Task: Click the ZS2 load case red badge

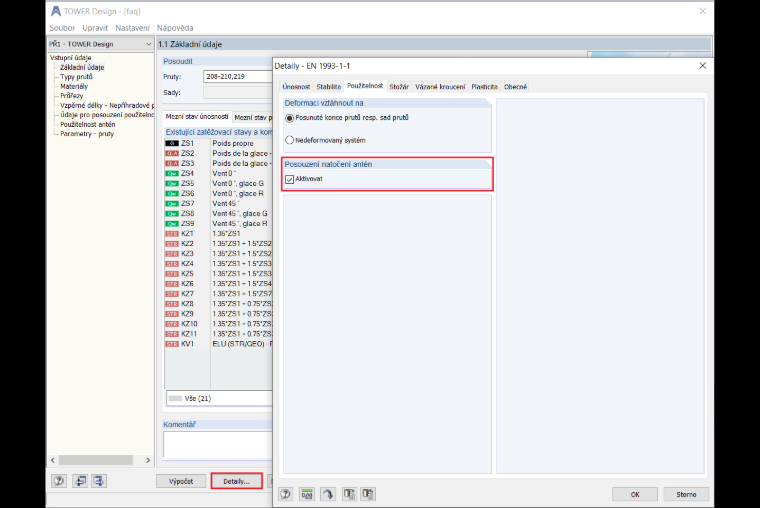Action: 172,154
